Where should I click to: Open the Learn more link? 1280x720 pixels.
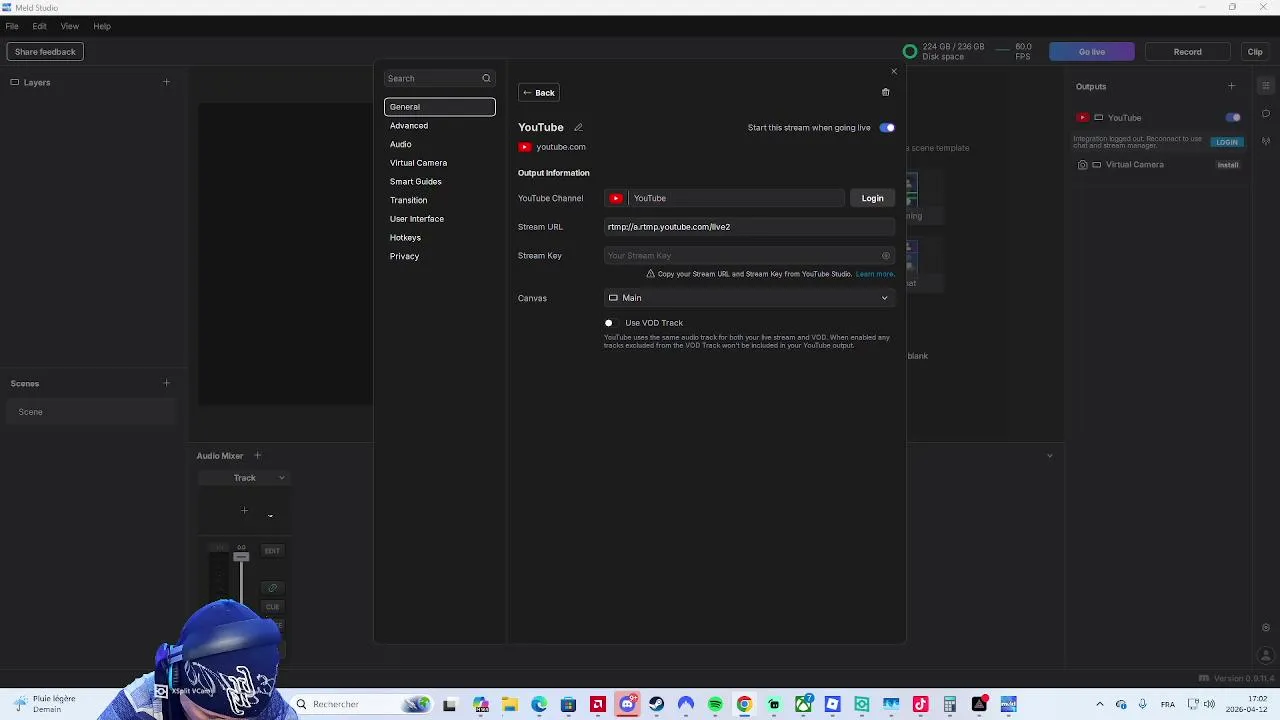(875, 274)
